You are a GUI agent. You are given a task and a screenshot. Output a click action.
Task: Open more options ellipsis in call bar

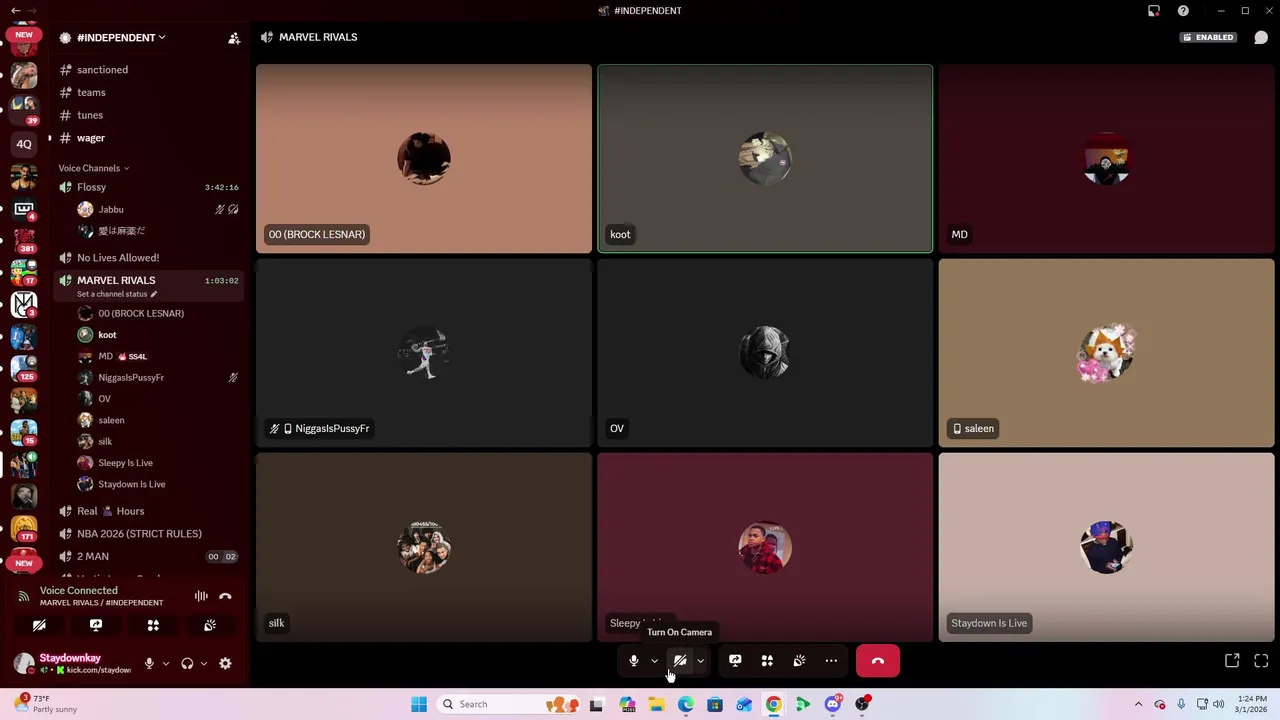point(831,661)
